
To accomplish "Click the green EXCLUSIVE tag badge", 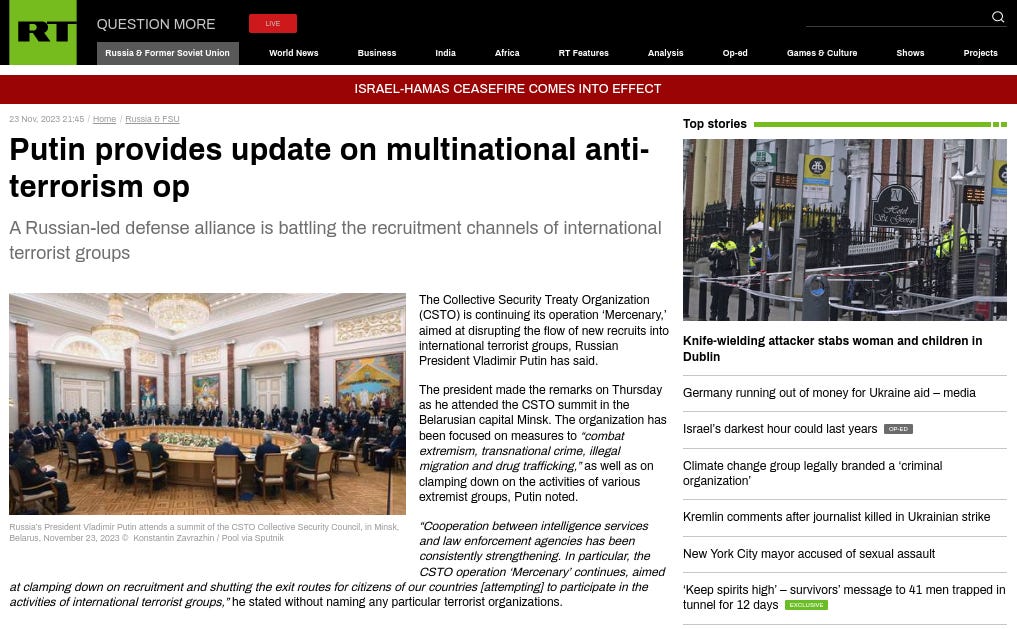I will pyautogui.click(x=806, y=605).
